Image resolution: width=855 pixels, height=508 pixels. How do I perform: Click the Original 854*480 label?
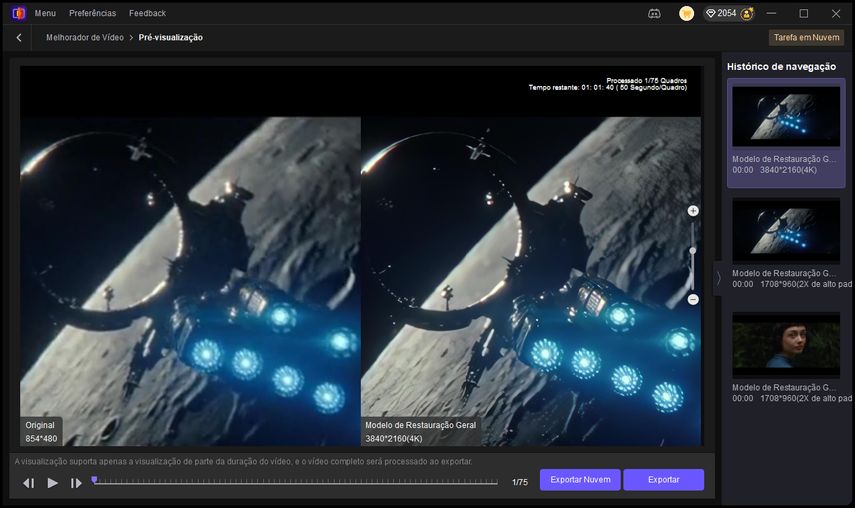click(x=41, y=432)
